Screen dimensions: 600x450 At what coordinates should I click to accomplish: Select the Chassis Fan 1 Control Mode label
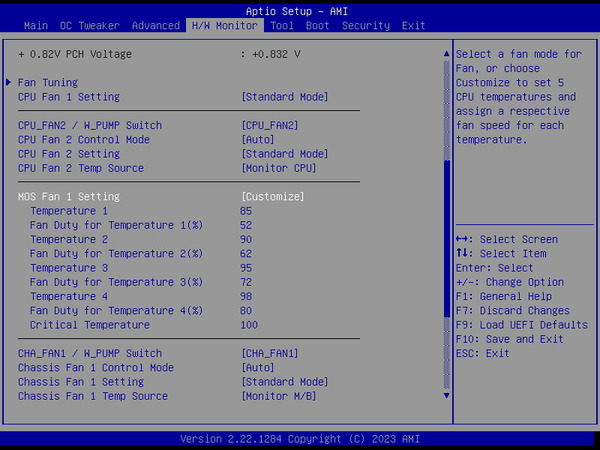pos(96,368)
